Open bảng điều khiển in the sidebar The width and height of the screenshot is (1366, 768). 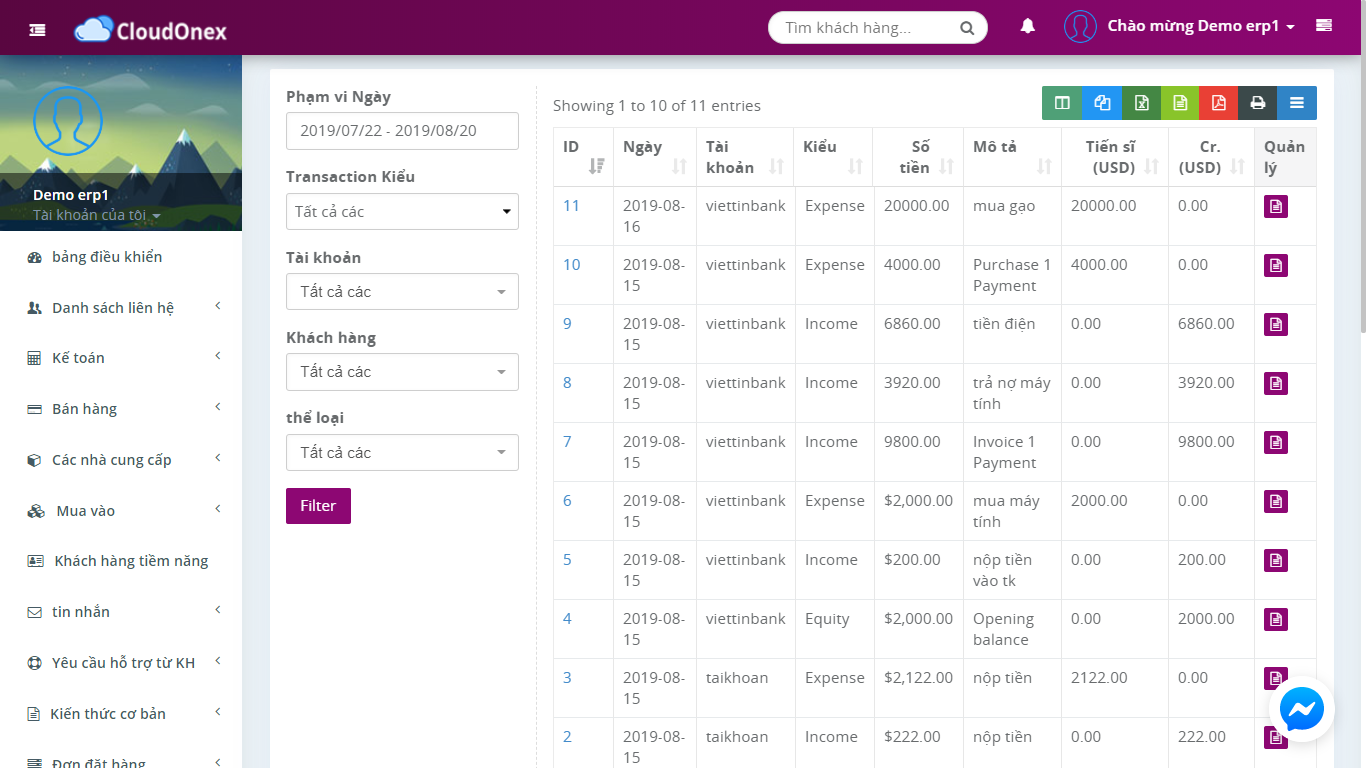[x=121, y=257]
